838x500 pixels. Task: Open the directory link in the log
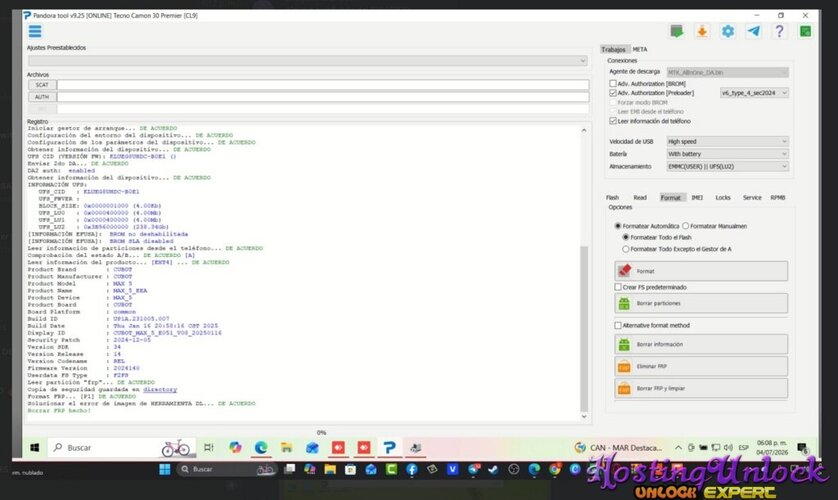[160, 389]
